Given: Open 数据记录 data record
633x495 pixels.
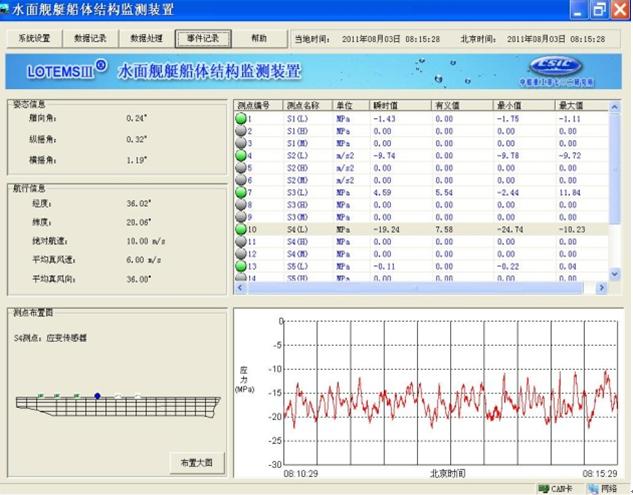Looking at the screenshot, I should click(x=91, y=38).
